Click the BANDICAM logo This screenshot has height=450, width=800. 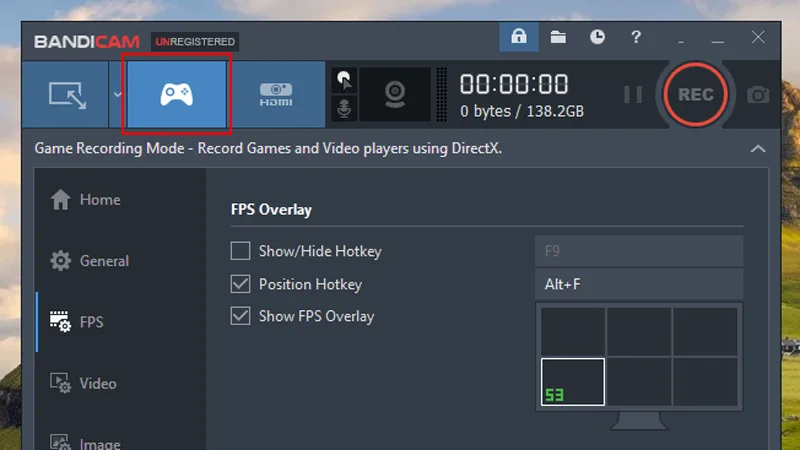click(x=87, y=41)
